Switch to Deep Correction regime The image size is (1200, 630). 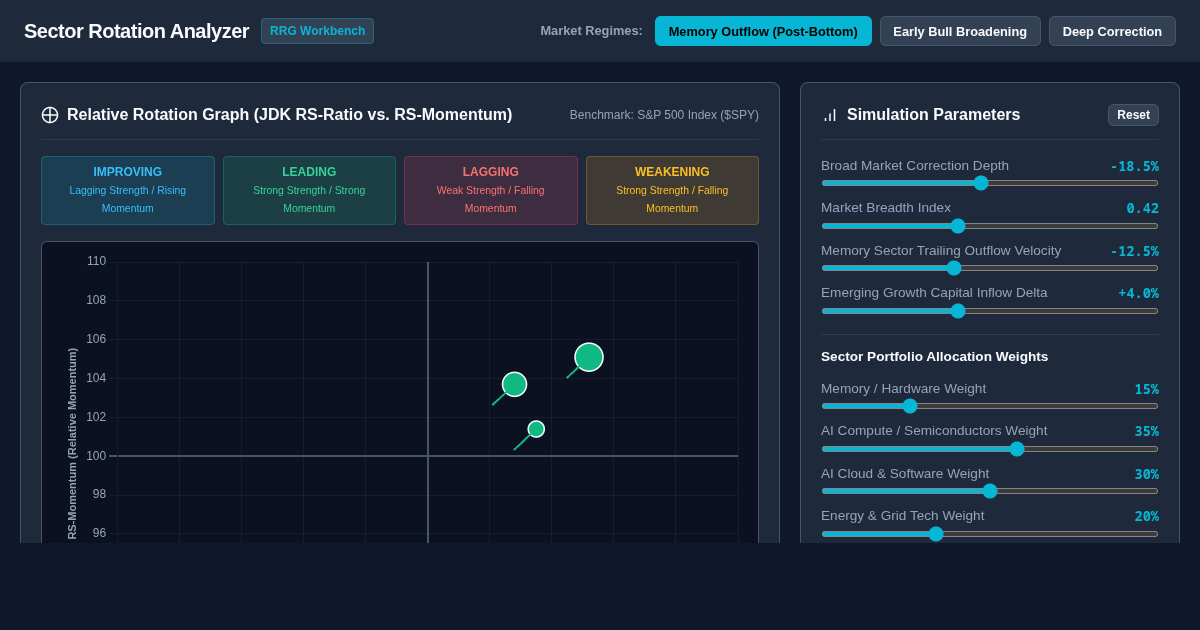click(1112, 31)
